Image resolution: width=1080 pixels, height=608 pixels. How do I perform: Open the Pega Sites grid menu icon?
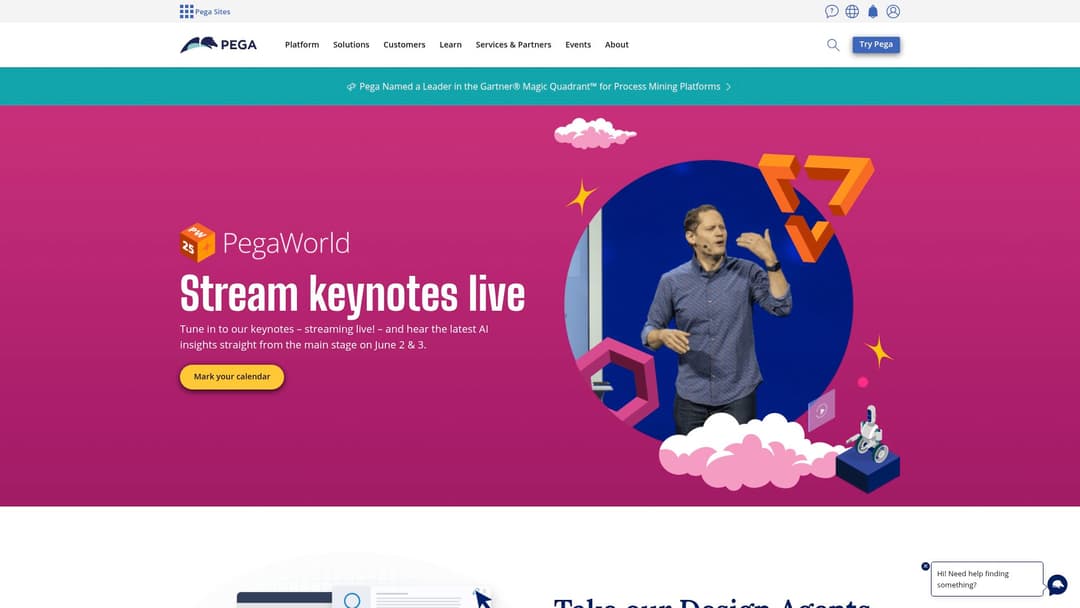tap(186, 11)
